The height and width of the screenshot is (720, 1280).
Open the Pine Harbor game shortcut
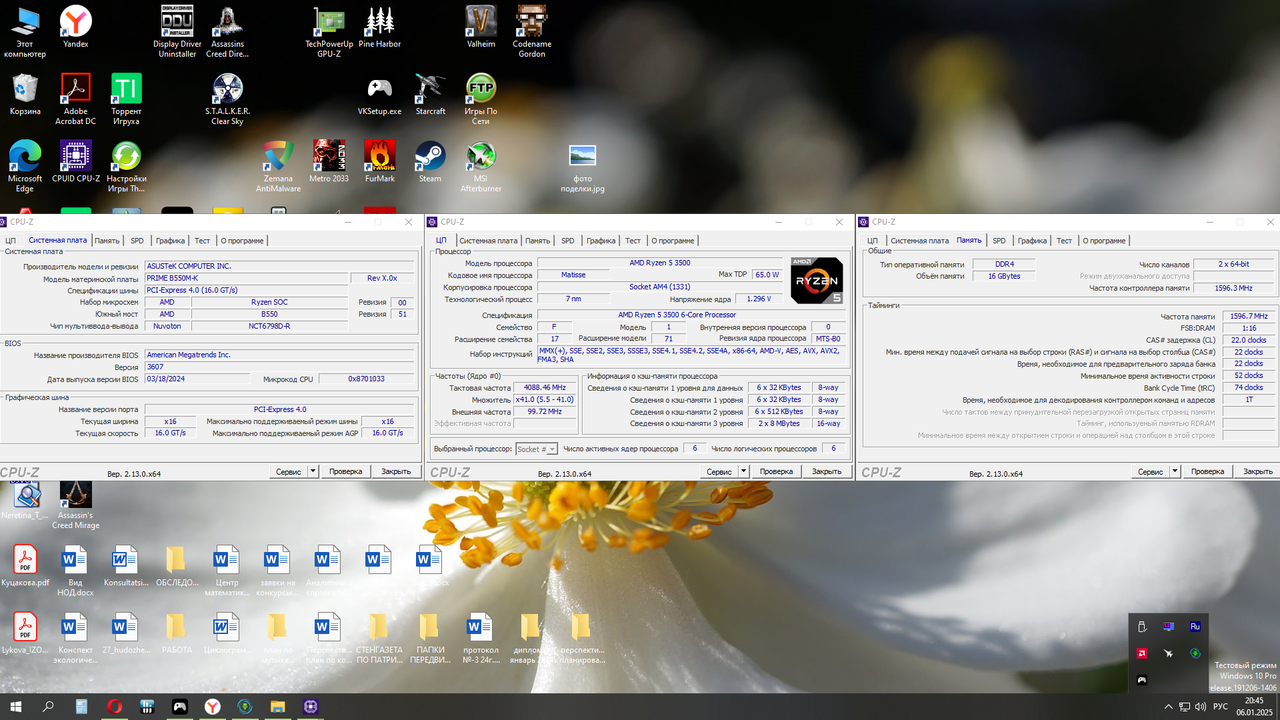[380, 28]
